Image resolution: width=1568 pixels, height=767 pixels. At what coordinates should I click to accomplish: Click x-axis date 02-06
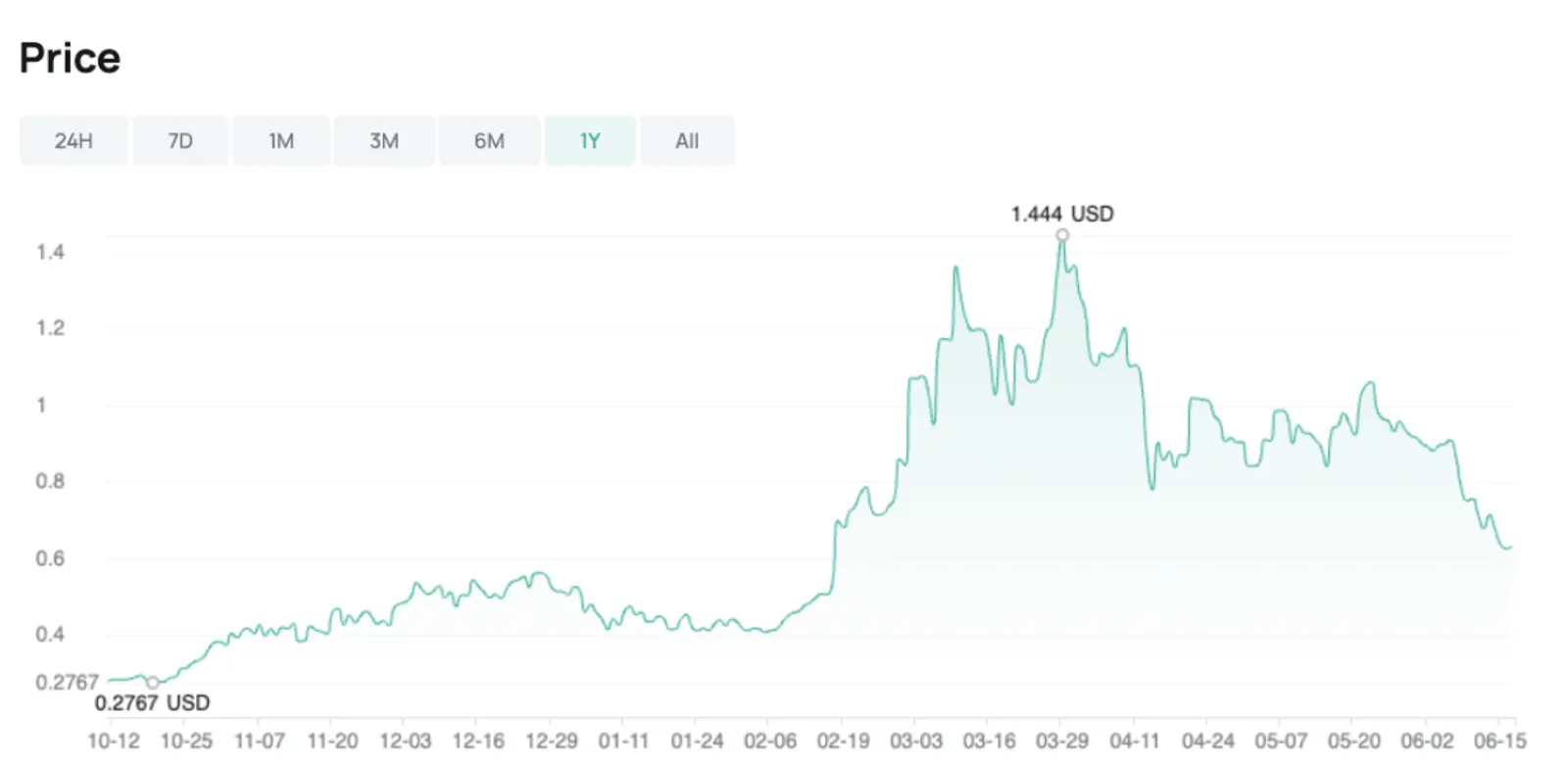pos(770,742)
